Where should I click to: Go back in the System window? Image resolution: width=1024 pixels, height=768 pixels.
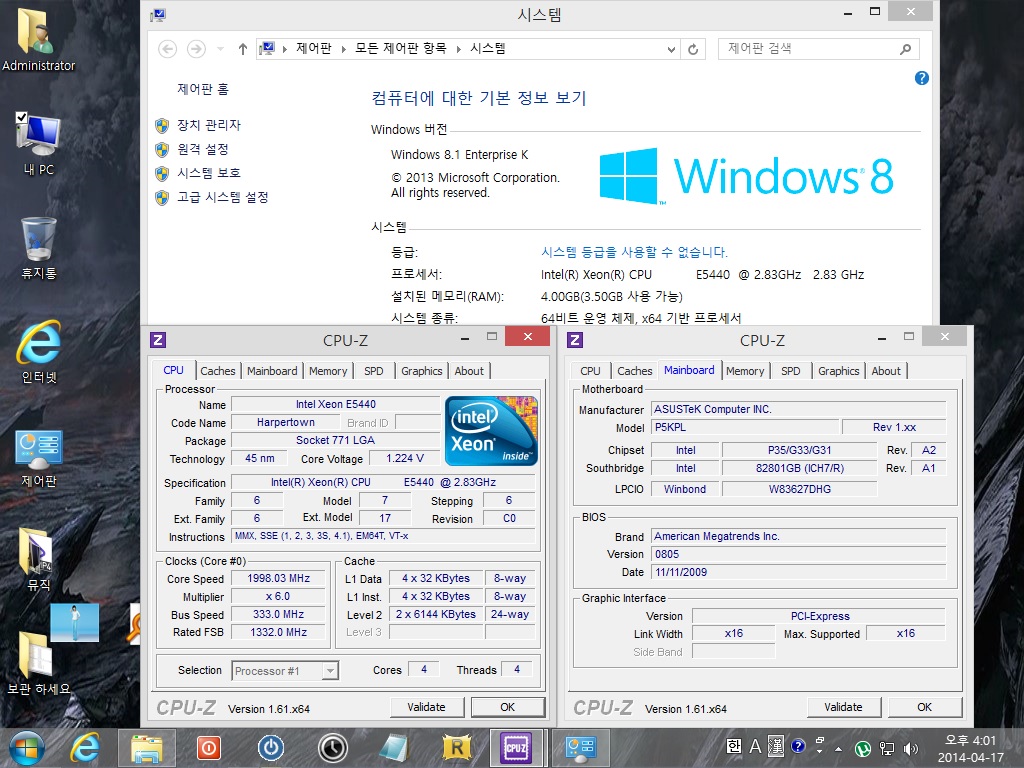pos(167,49)
